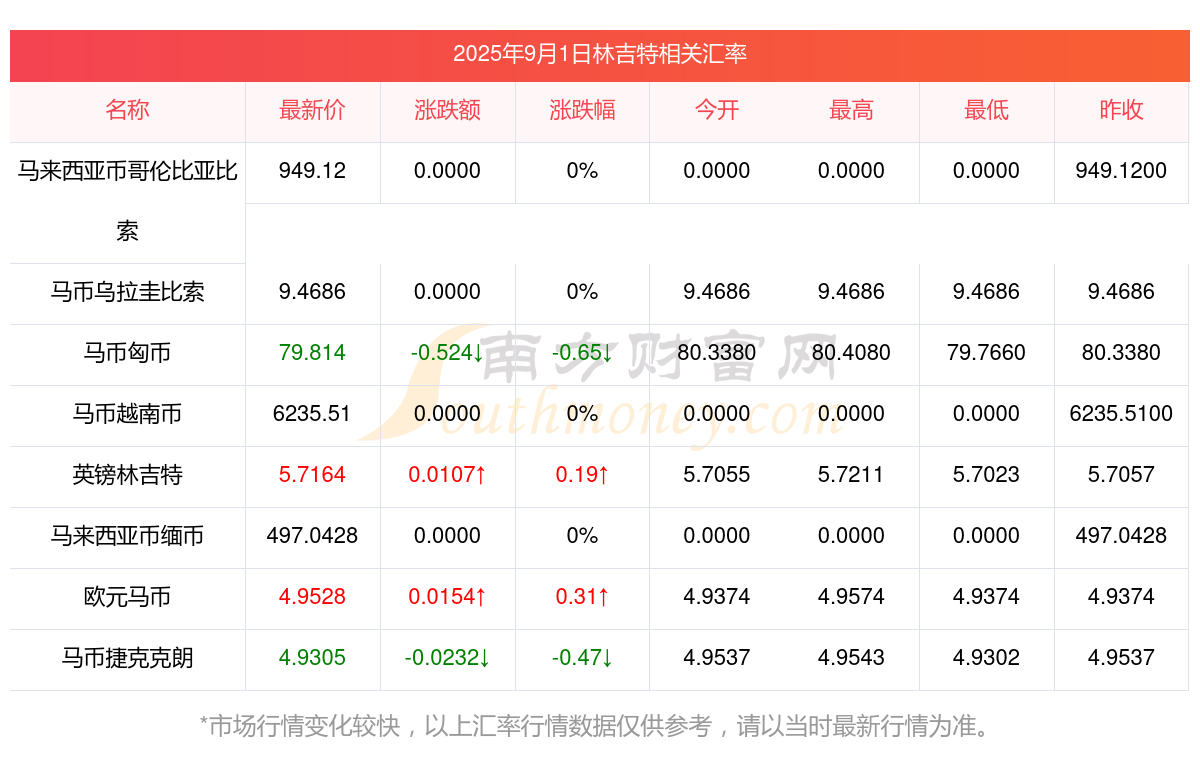Click the 名称 column header
This screenshot has width=1200, height=757.
(x=127, y=110)
